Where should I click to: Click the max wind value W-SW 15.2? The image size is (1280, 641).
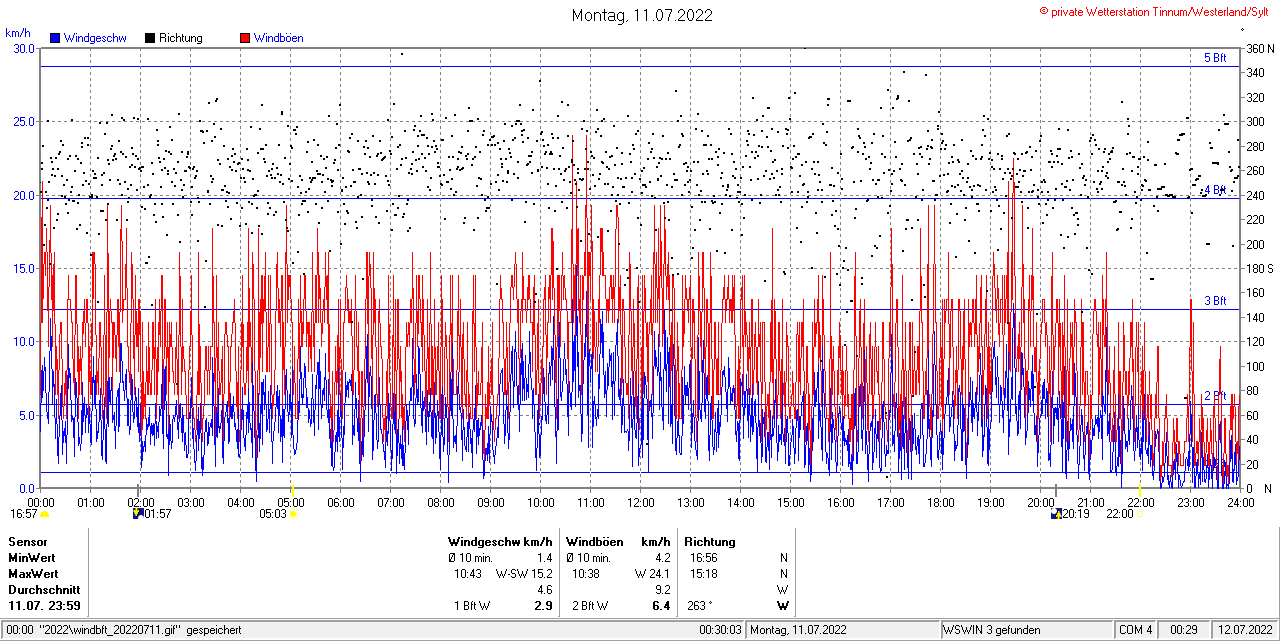pos(525,574)
